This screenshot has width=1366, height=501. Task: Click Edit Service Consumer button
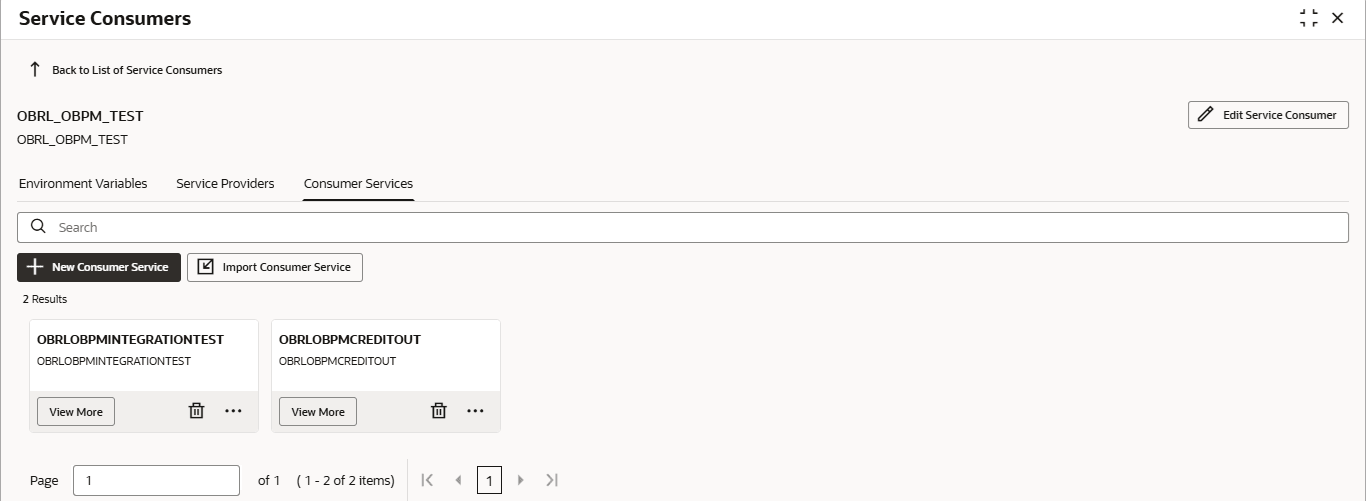coord(1268,115)
